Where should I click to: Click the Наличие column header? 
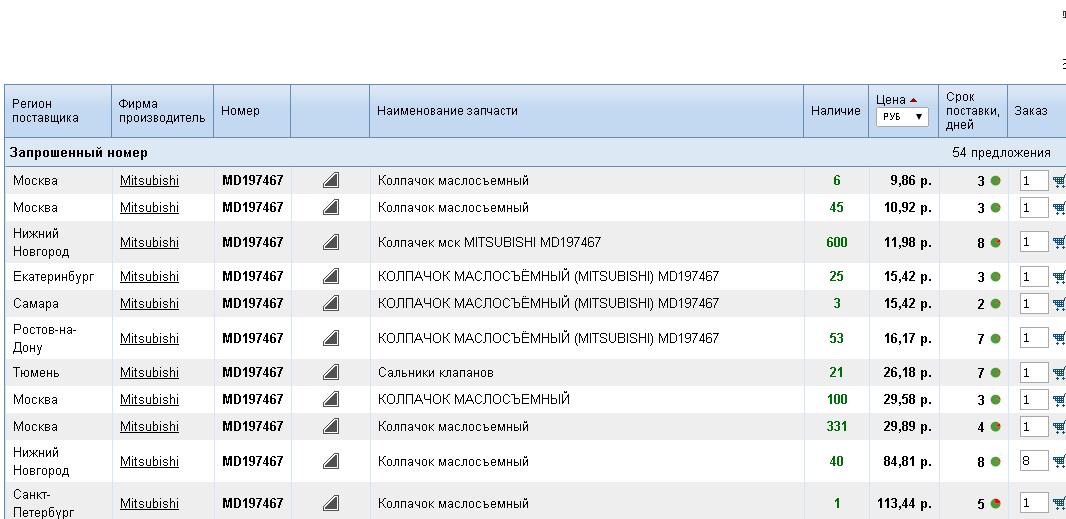click(x=836, y=111)
